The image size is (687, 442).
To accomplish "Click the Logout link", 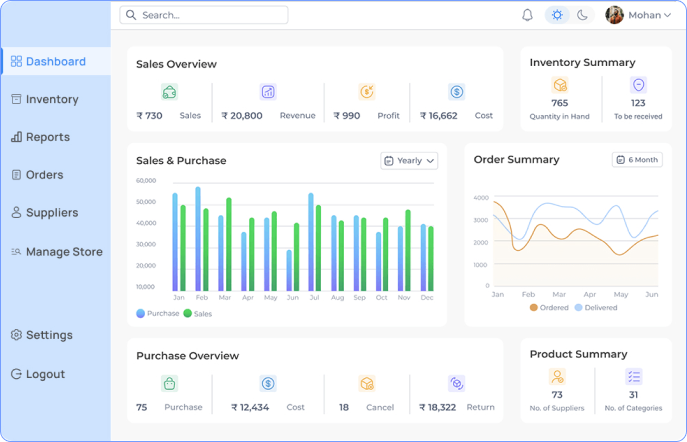I will tap(45, 374).
